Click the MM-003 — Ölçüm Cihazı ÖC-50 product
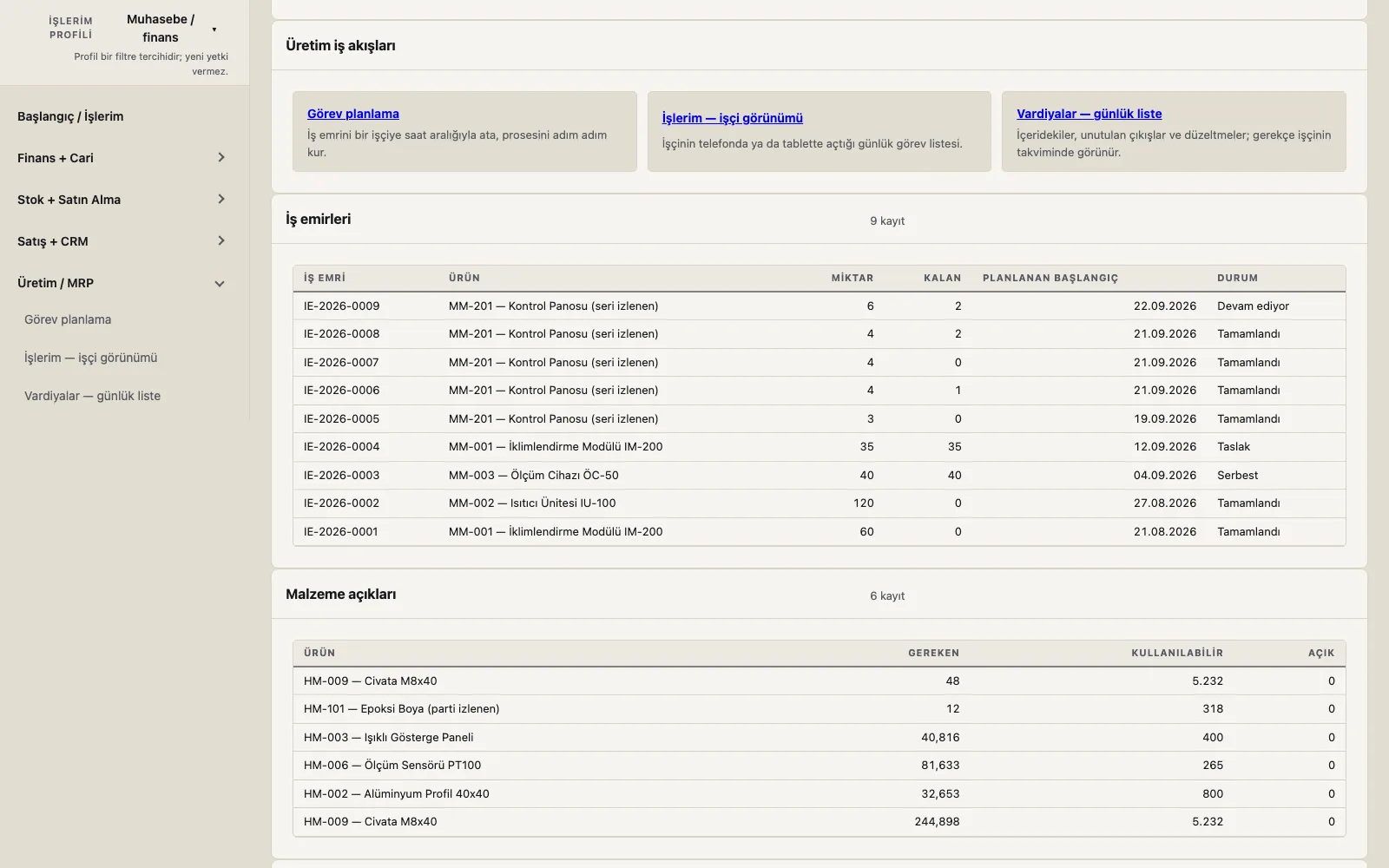 coord(534,475)
